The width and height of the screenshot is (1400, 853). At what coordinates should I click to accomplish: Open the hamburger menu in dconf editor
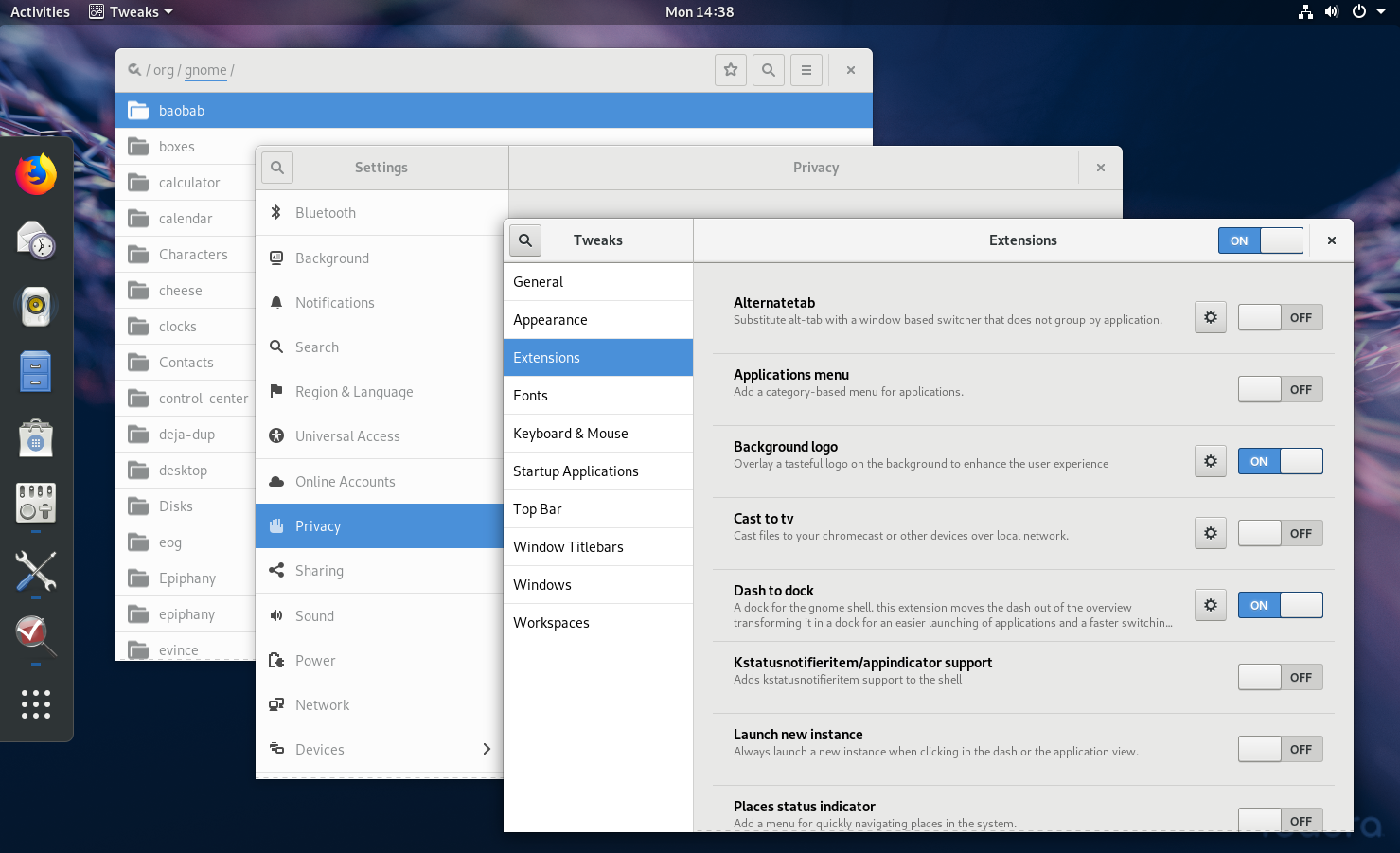point(806,70)
